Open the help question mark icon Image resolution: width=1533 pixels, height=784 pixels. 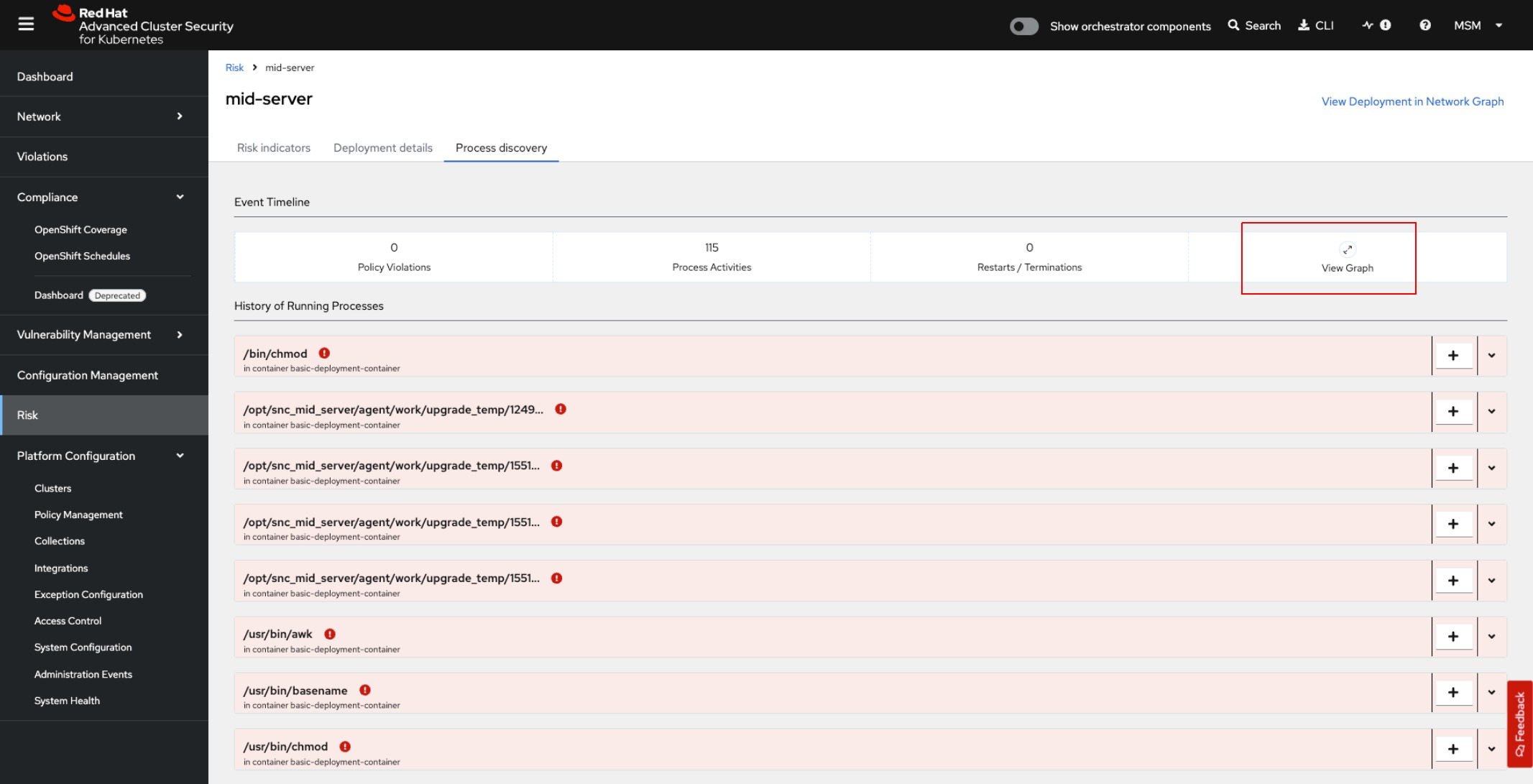pyautogui.click(x=1424, y=25)
